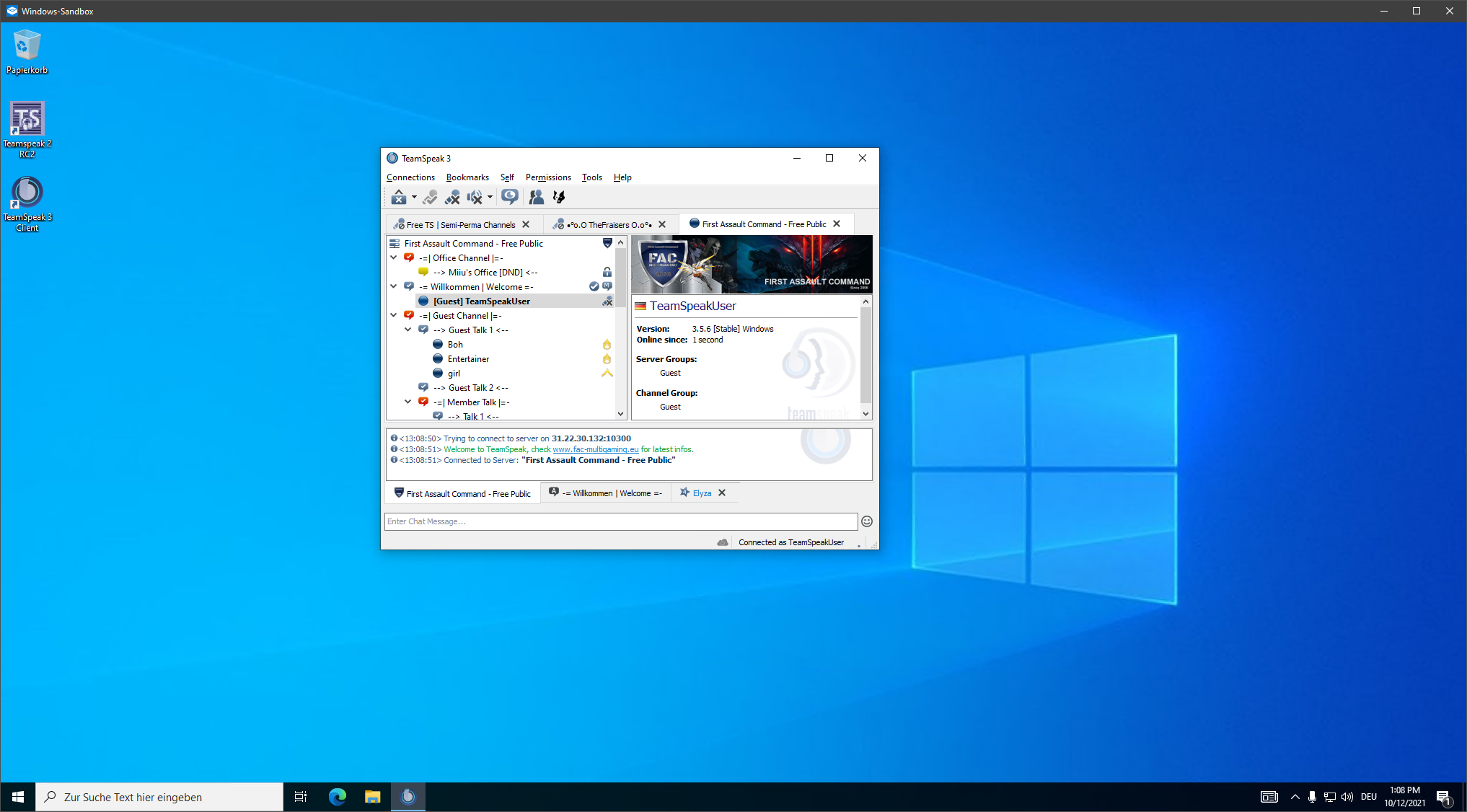1467x812 pixels.
Task: Open the emoji smiley picker
Action: pyautogui.click(x=867, y=521)
